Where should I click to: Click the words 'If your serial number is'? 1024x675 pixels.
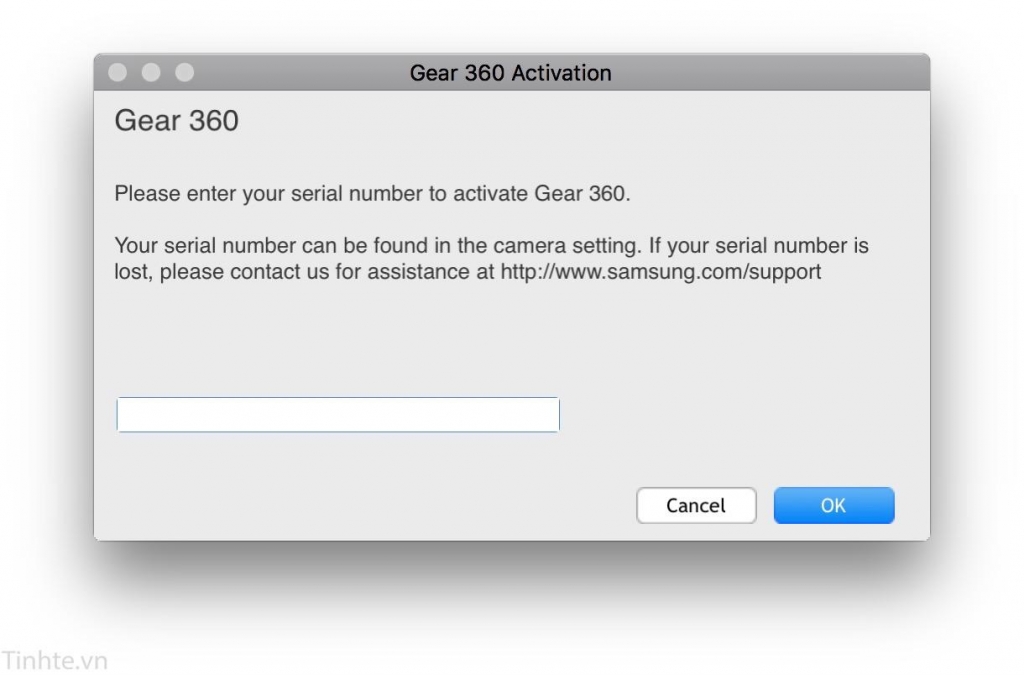coord(758,246)
